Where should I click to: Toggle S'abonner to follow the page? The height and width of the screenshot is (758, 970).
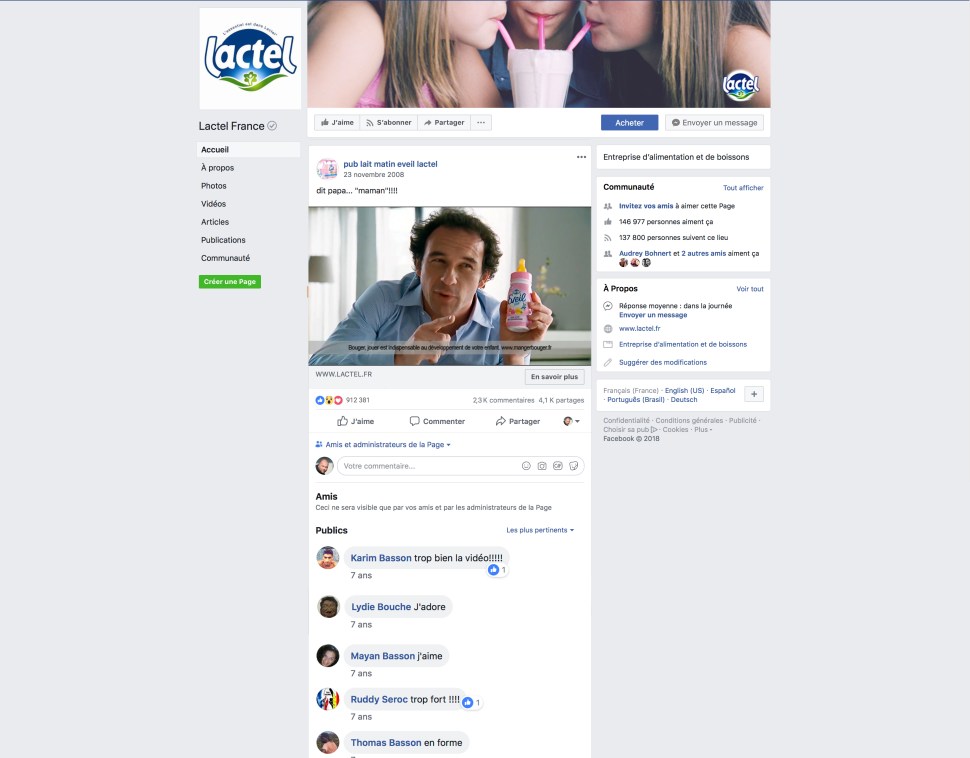click(388, 123)
